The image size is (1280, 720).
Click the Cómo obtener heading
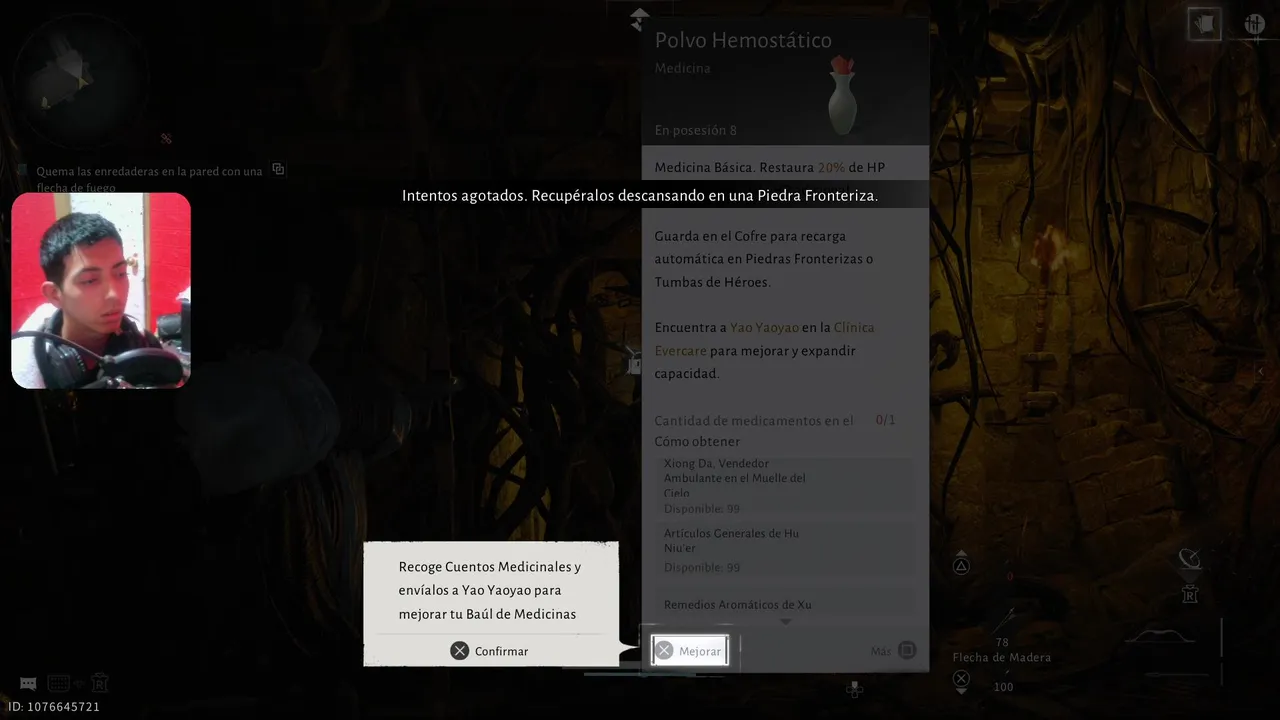click(697, 441)
